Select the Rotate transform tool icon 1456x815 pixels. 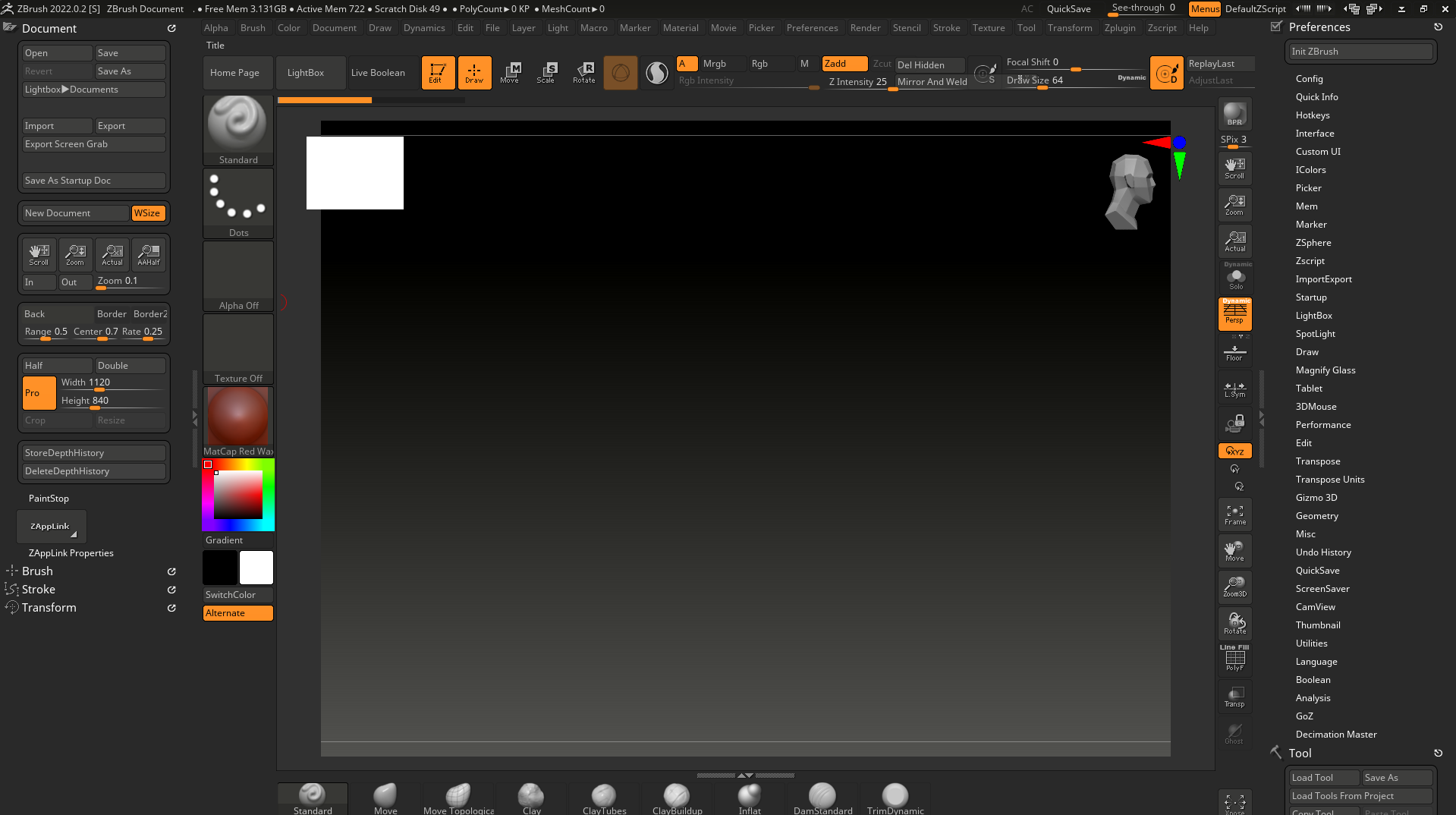583,72
